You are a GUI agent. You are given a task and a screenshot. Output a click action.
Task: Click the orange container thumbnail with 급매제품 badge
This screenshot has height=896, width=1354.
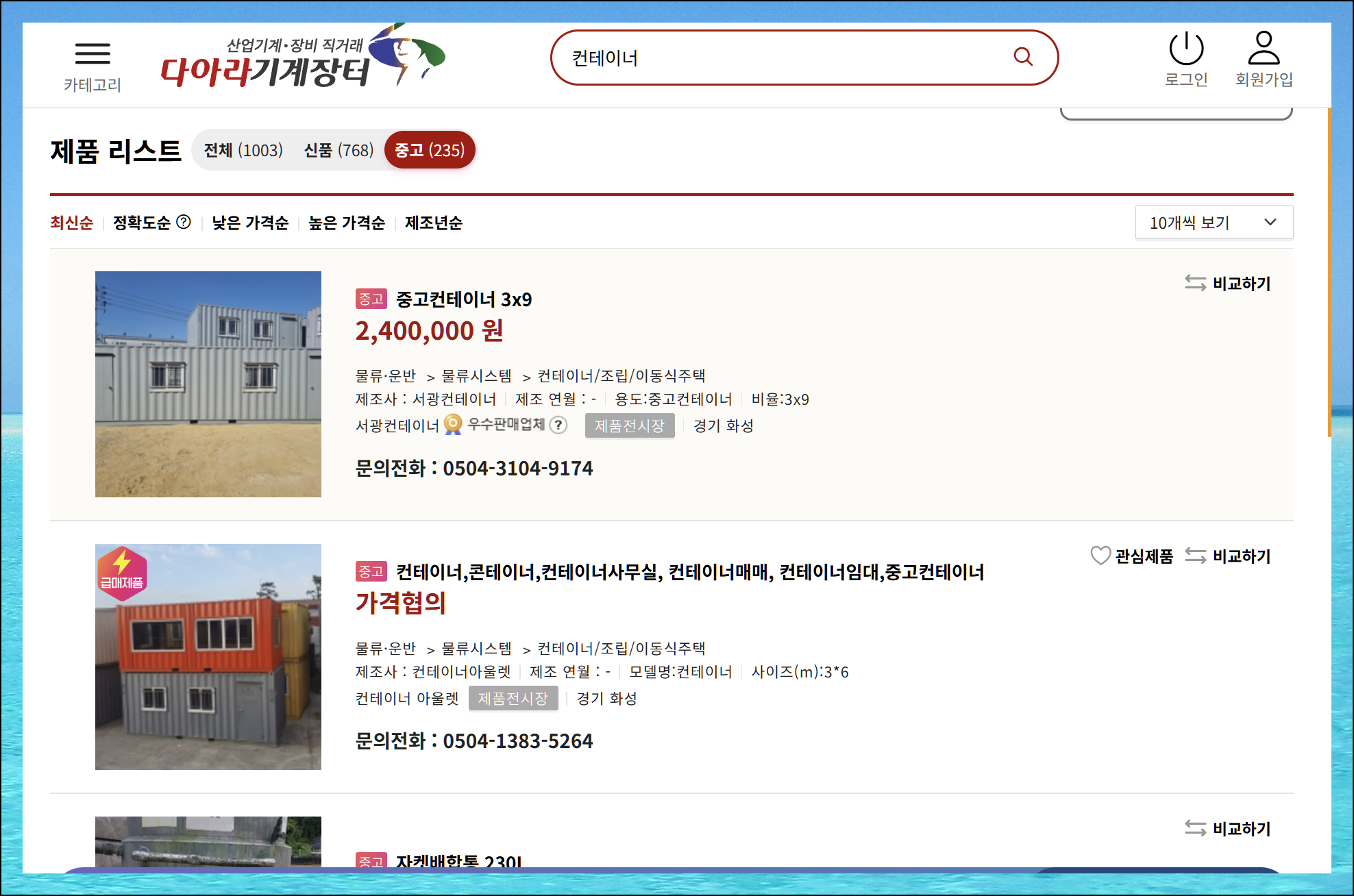208,656
